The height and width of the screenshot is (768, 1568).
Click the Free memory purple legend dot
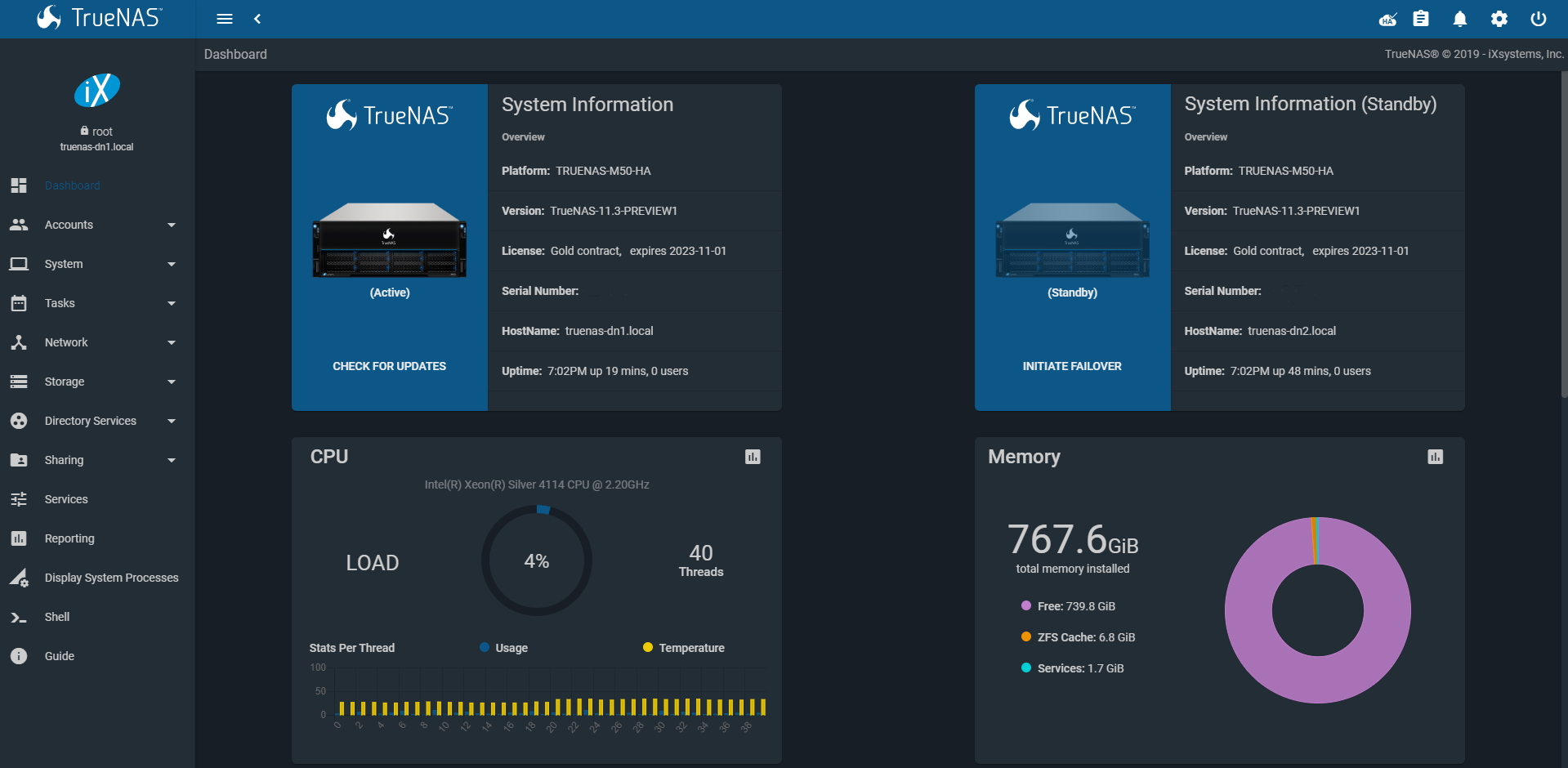1026,605
